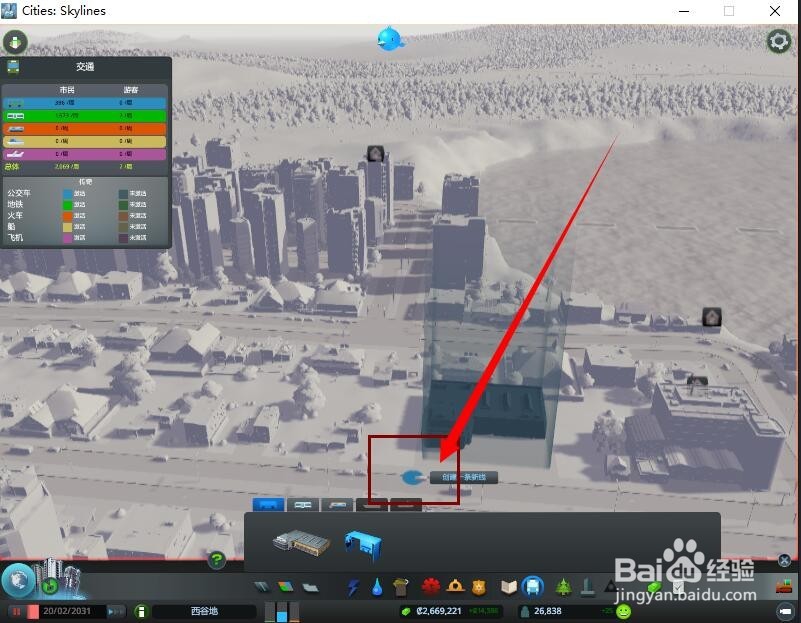Viewport: 801px width, 623px height.
Task: Change simulation speed with the arrows
Action: (x=115, y=611)
